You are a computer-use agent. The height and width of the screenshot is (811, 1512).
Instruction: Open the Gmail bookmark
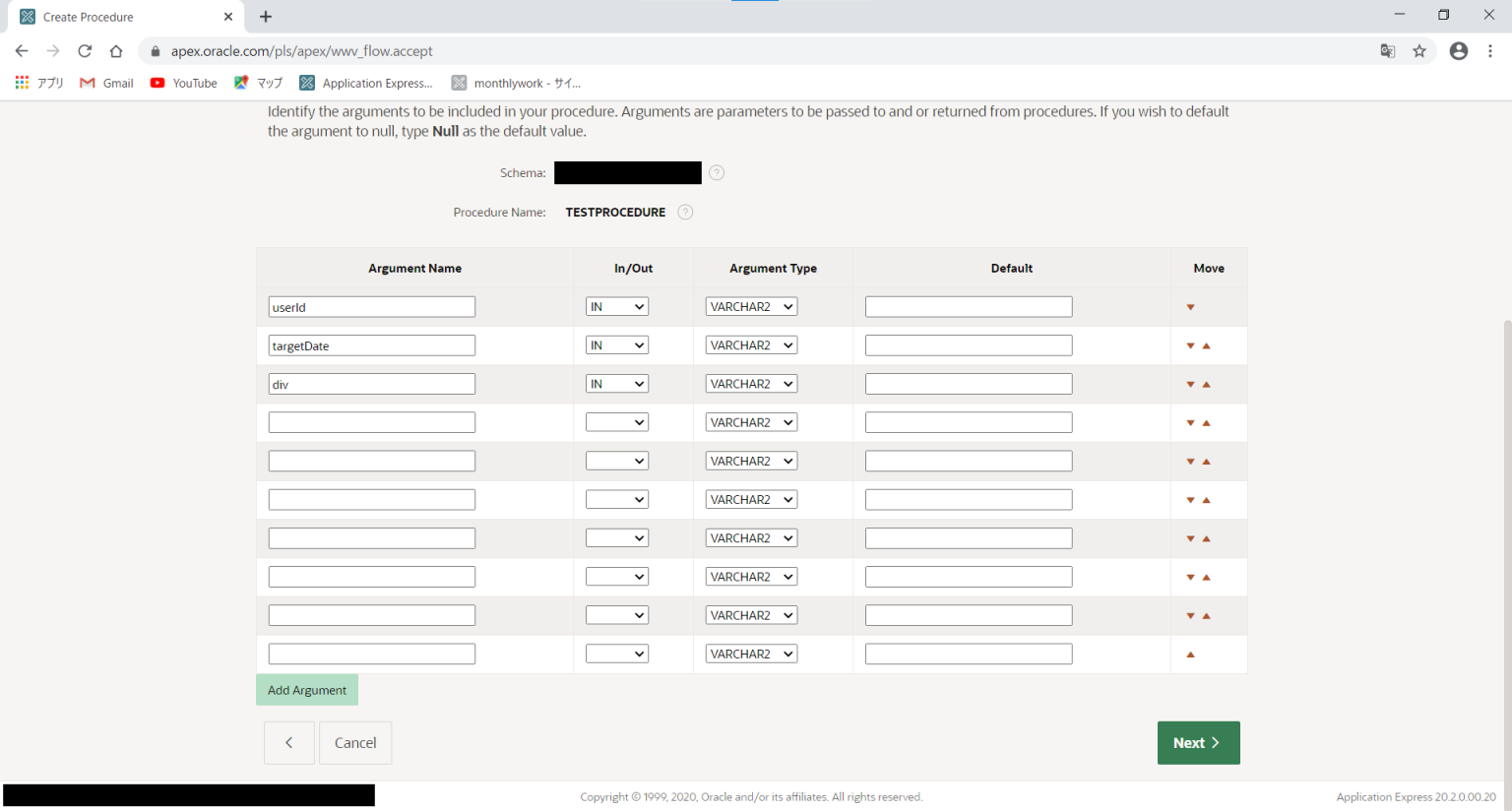(107, 84)
